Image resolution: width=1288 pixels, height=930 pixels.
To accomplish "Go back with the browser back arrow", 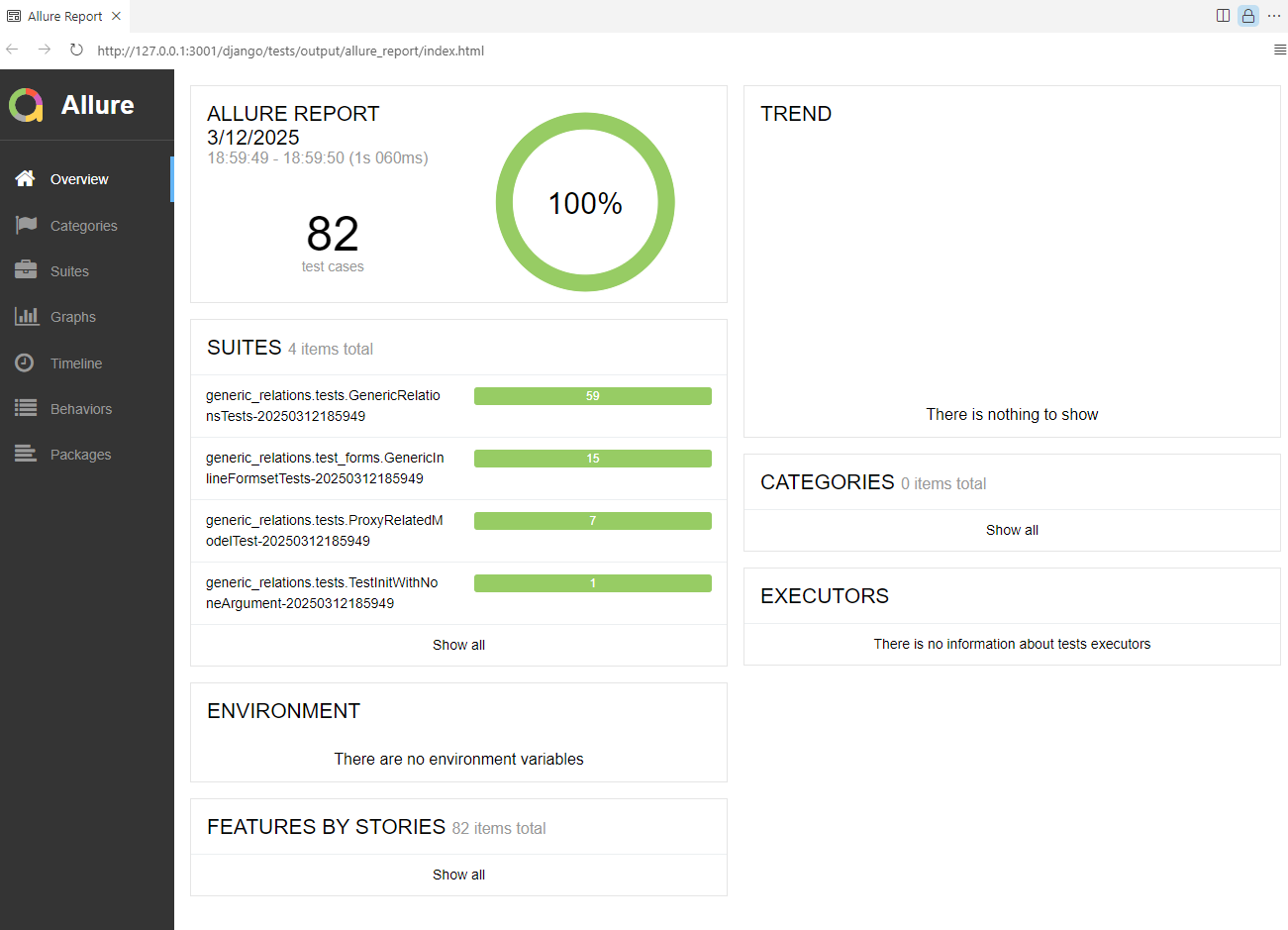I will pos(13,50).
